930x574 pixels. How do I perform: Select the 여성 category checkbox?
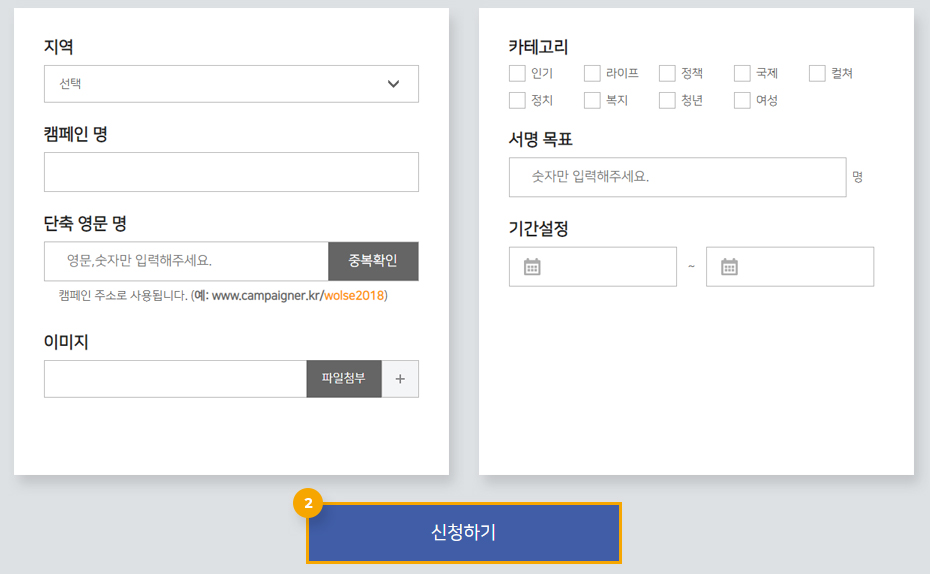742,100
